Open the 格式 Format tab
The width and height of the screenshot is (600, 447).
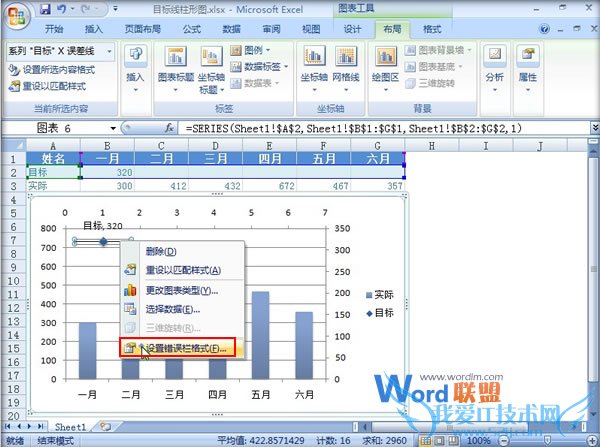(x=432, y=29)
